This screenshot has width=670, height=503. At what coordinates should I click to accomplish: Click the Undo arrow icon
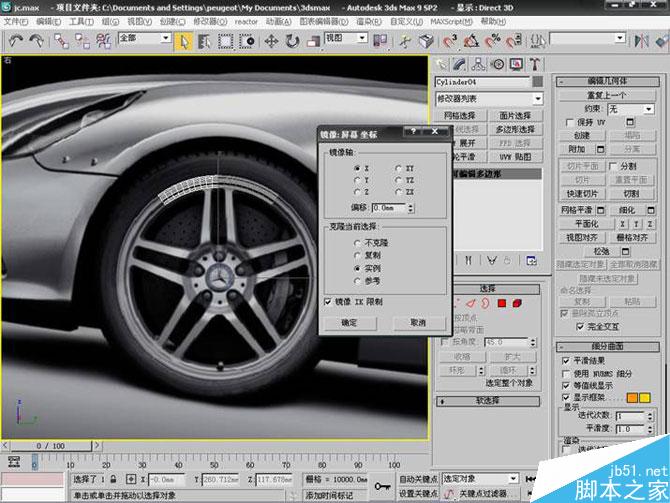tap(16, 41)
